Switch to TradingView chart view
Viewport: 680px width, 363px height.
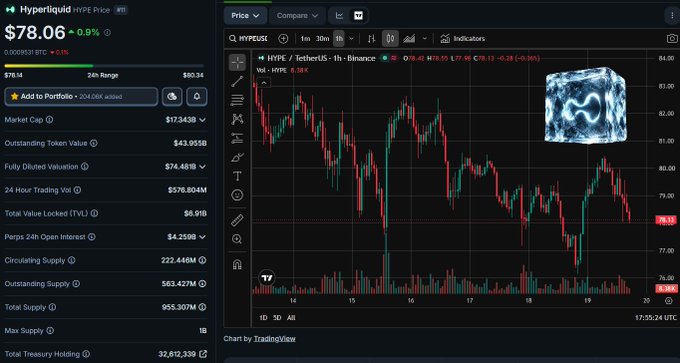click(x=358, y=16)
